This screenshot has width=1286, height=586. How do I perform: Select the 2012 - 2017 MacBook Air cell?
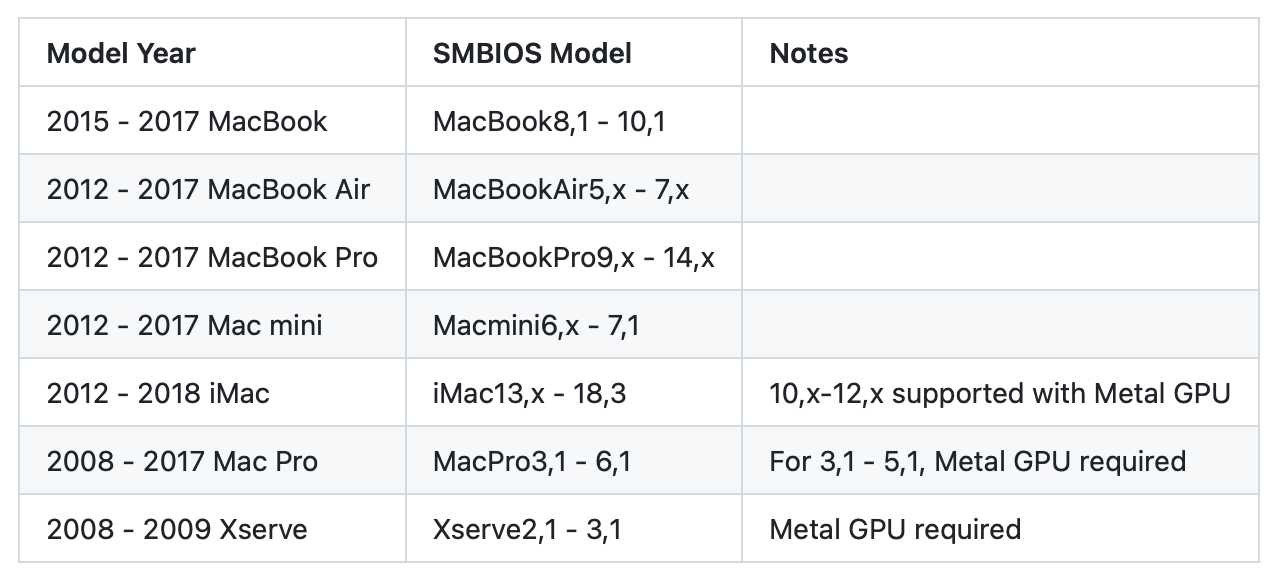coord(208,189)
